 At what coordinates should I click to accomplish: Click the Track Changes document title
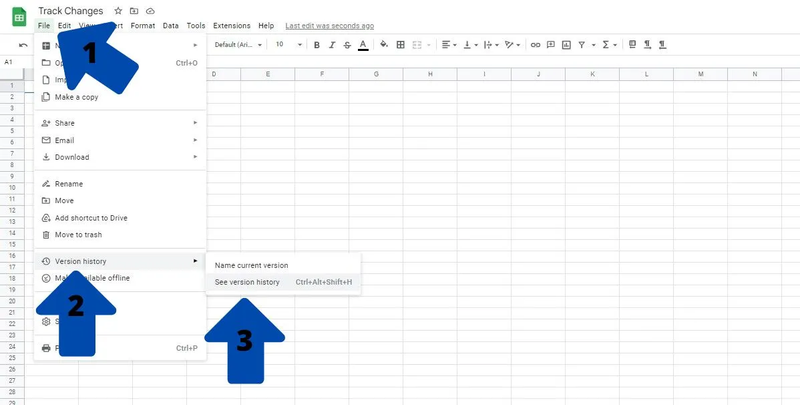coord(70,11)
